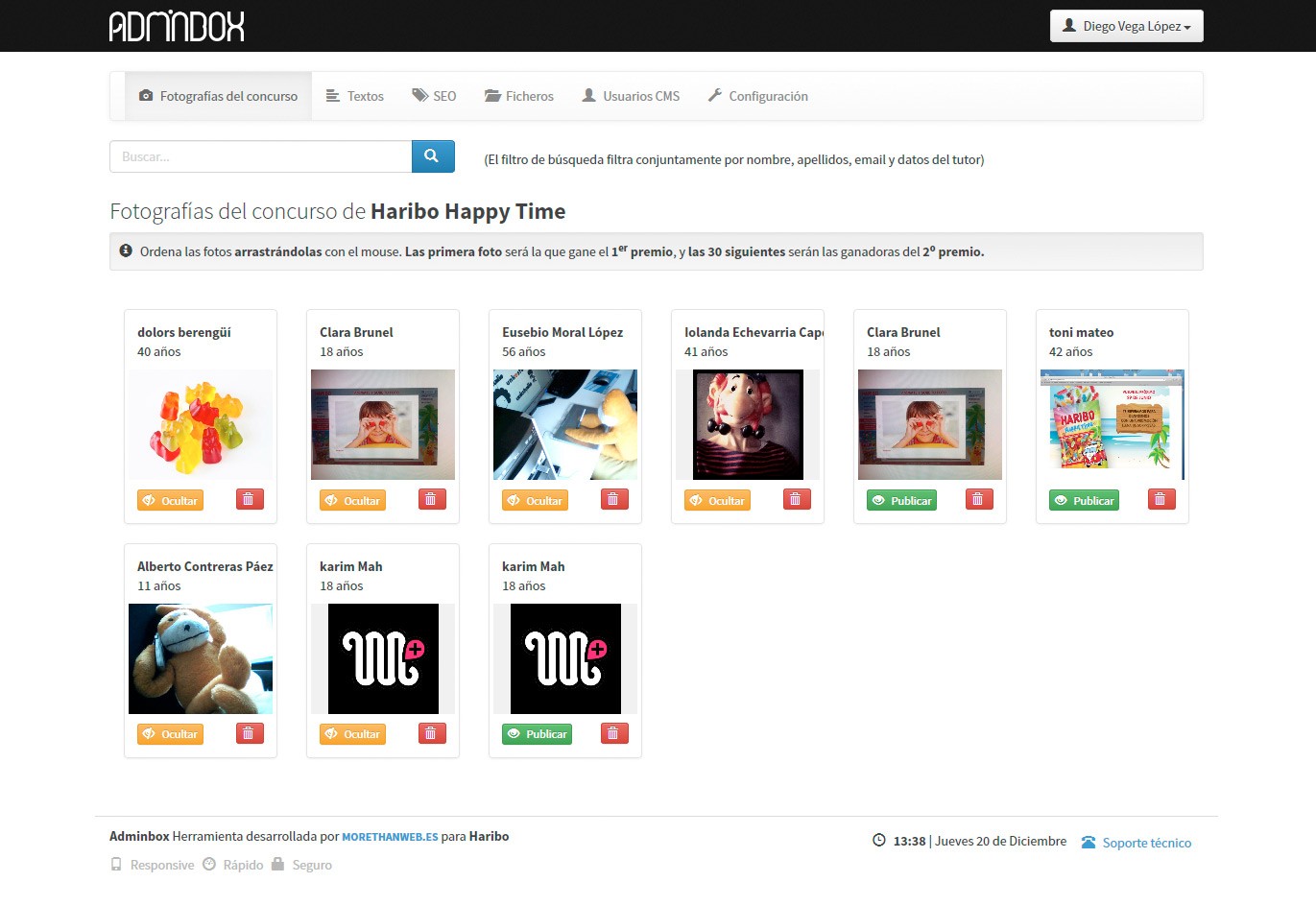
Task: Click the '42 años' age text
Action: coord(1071,351)
